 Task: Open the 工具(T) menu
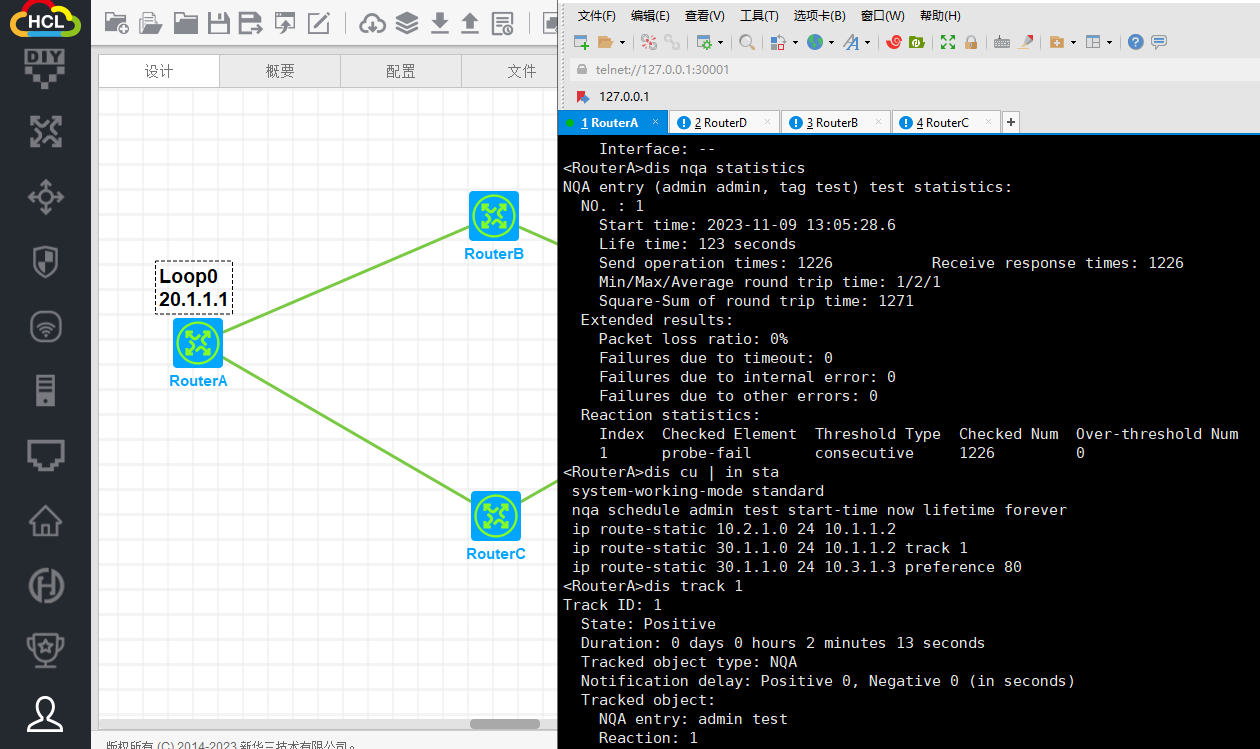click(x=759, y=16)
